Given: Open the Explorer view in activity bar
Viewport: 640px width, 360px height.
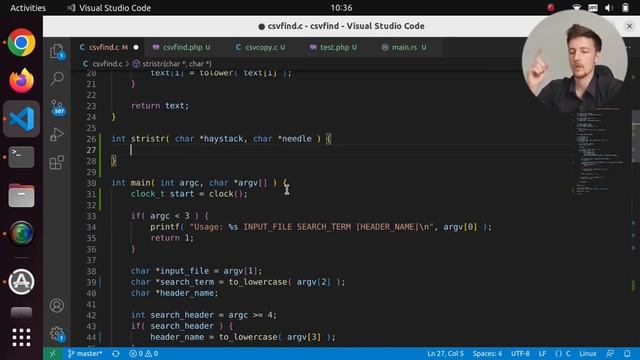Looking at the screenshot, I should click(x=57, y=51).
